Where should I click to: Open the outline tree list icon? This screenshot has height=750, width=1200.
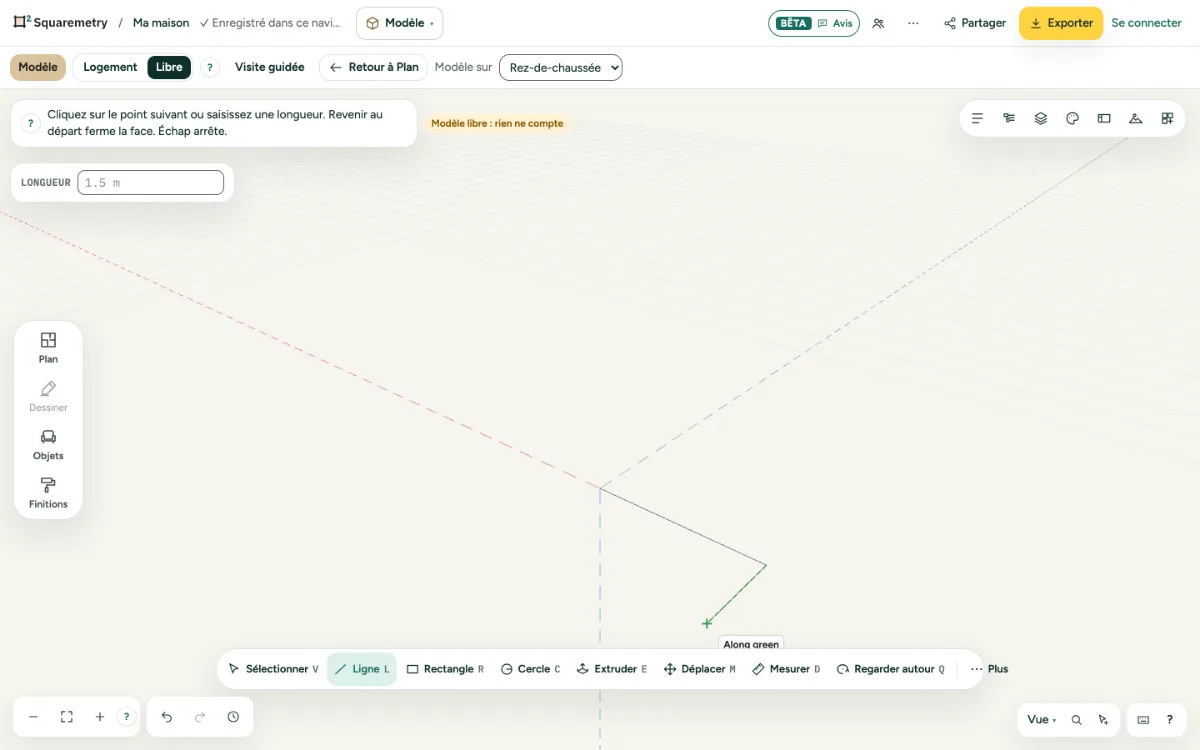click(x=1009, y=118)
